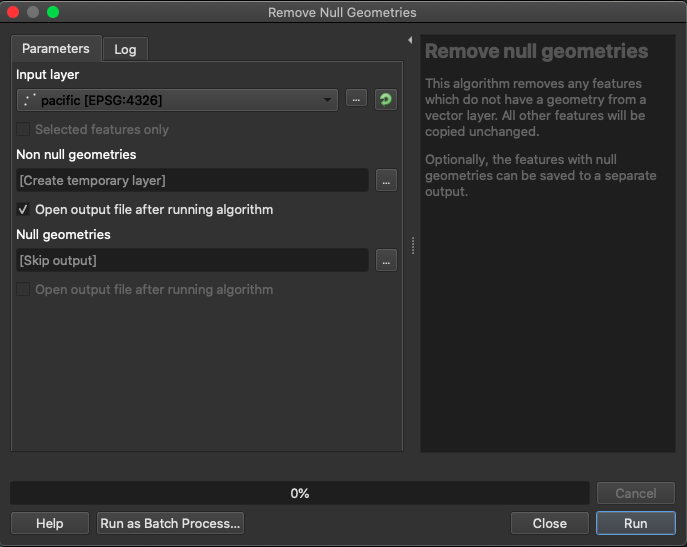Close the dialog with the red window button
This screenshot has width=687, height=547.
[13, 13]
